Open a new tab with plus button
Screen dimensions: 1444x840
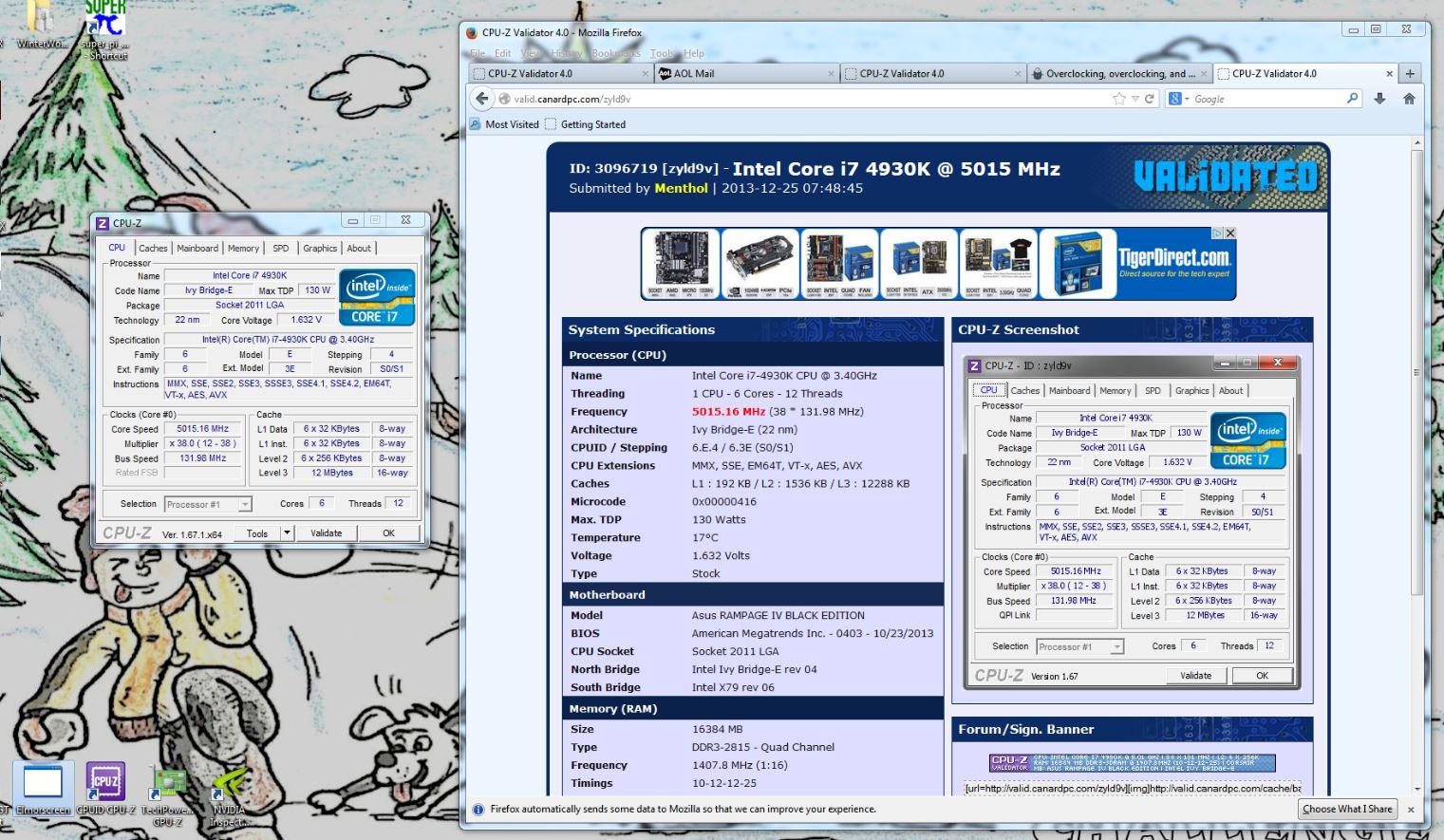tap(1410, 73)
